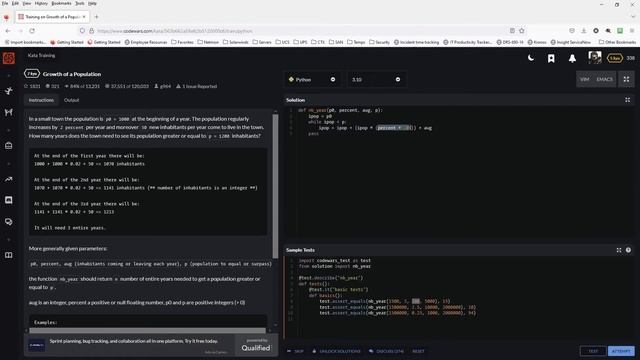
Task: Click the 1 Issue Reported link
Action: click(196, 86)
